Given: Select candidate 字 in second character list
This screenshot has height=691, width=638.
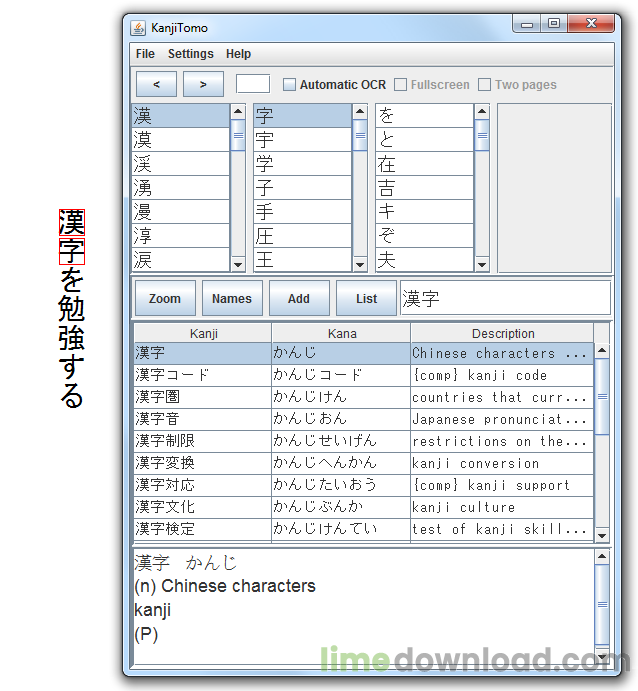Looking at the screenshot, I should (303, 116).
